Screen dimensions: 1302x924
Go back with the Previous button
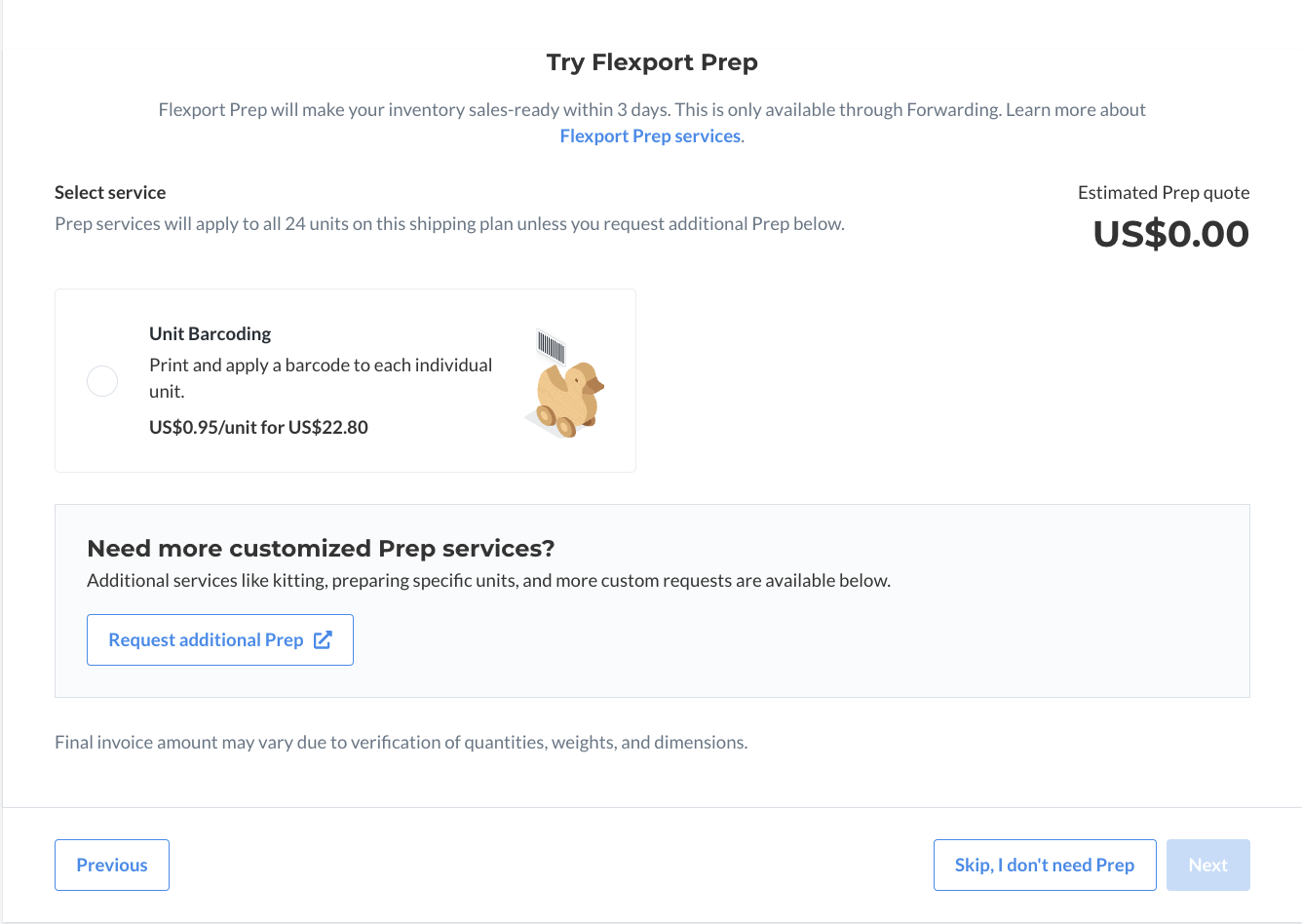pyautogui.click(x=112, y=865)
